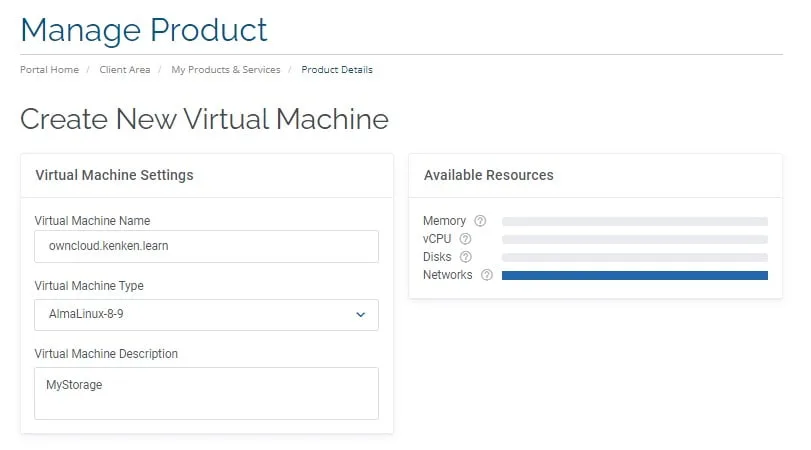Image resolution: width=811 pixels, height=450 pixels.
Task: Go to Portal Home breadcrumb
Action: click(x=49, y=70)
